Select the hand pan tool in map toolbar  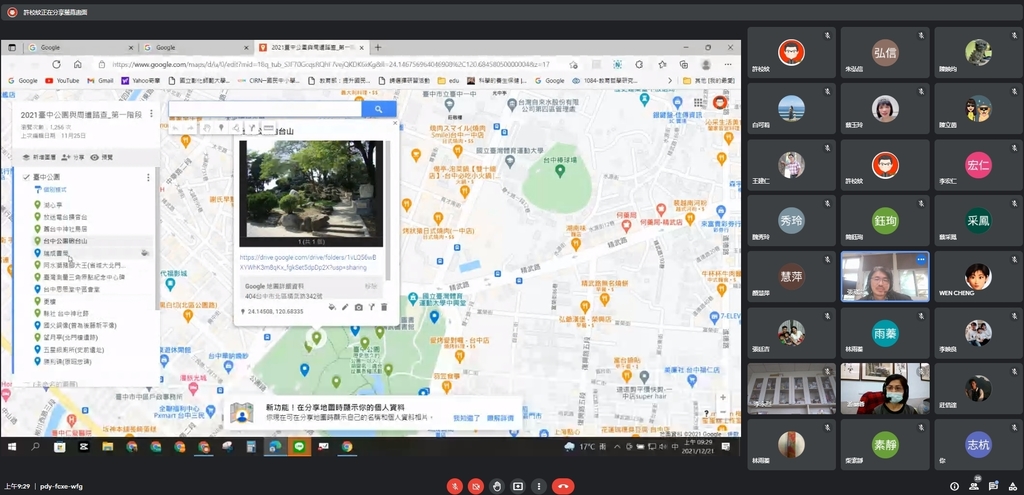pos(206,128)
